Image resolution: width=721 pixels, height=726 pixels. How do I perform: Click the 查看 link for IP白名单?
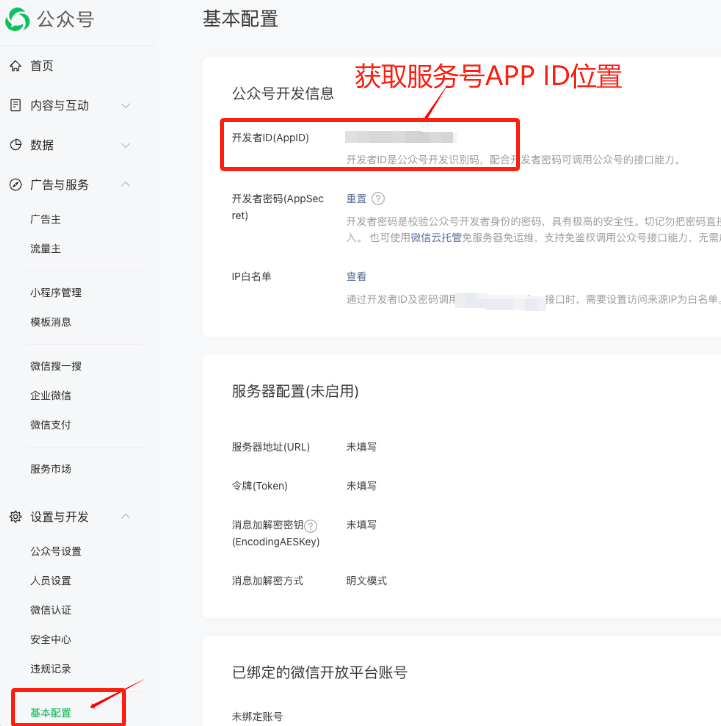357,276
